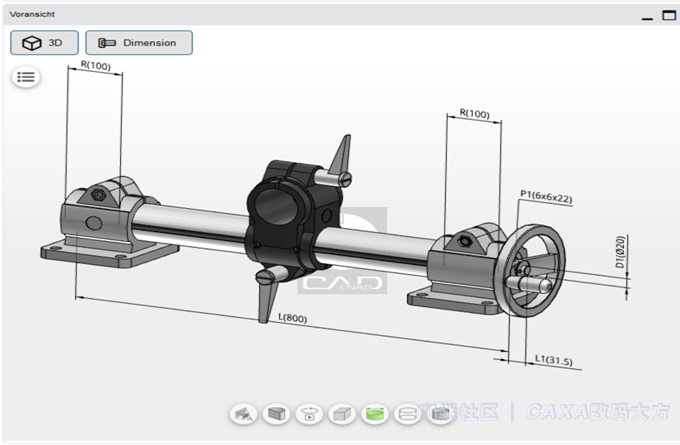Viewport: 680px width, 445px height.
Task: Click the explode view icon
Action: (245, 414)
